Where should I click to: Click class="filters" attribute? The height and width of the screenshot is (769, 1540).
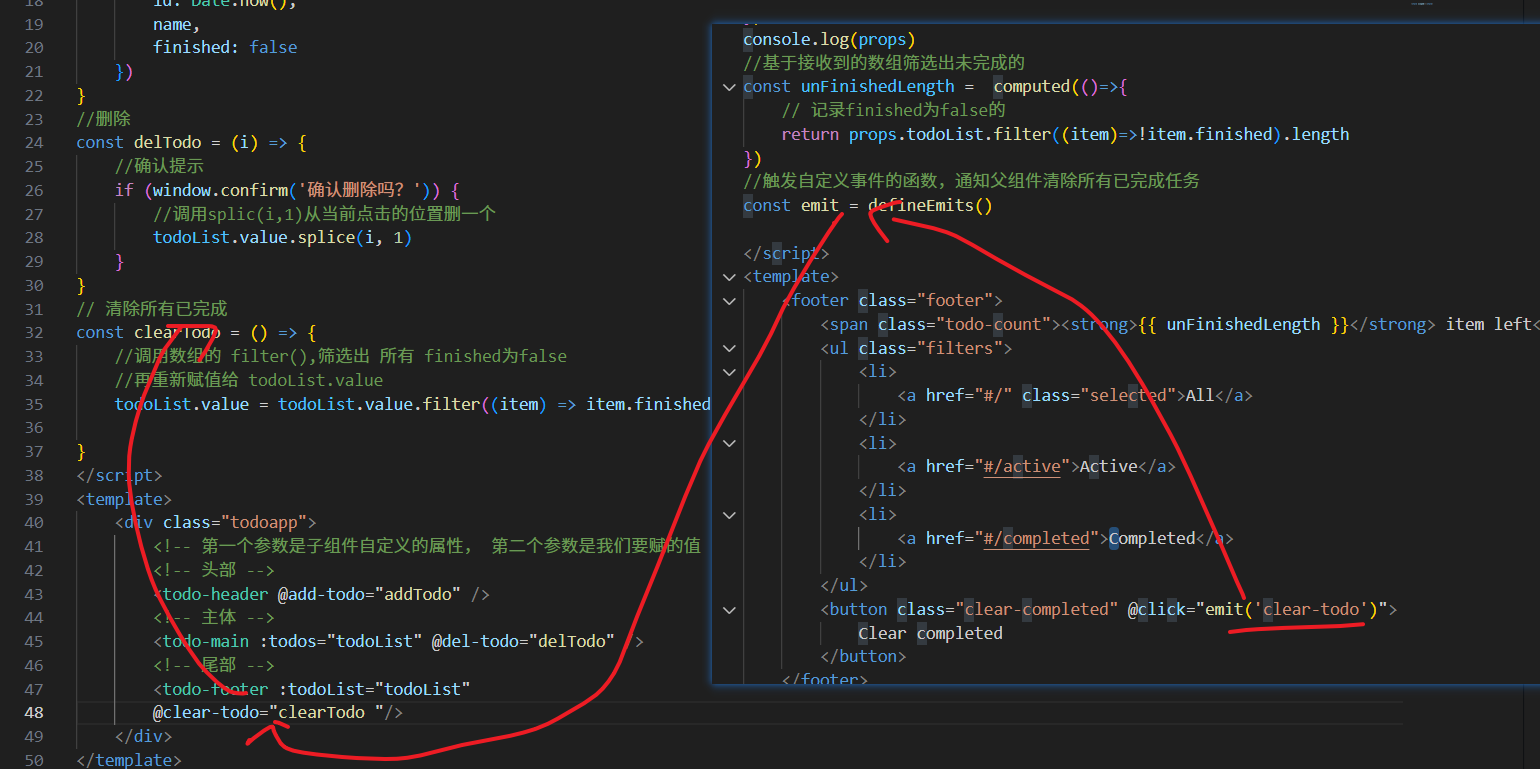(930, 348)
